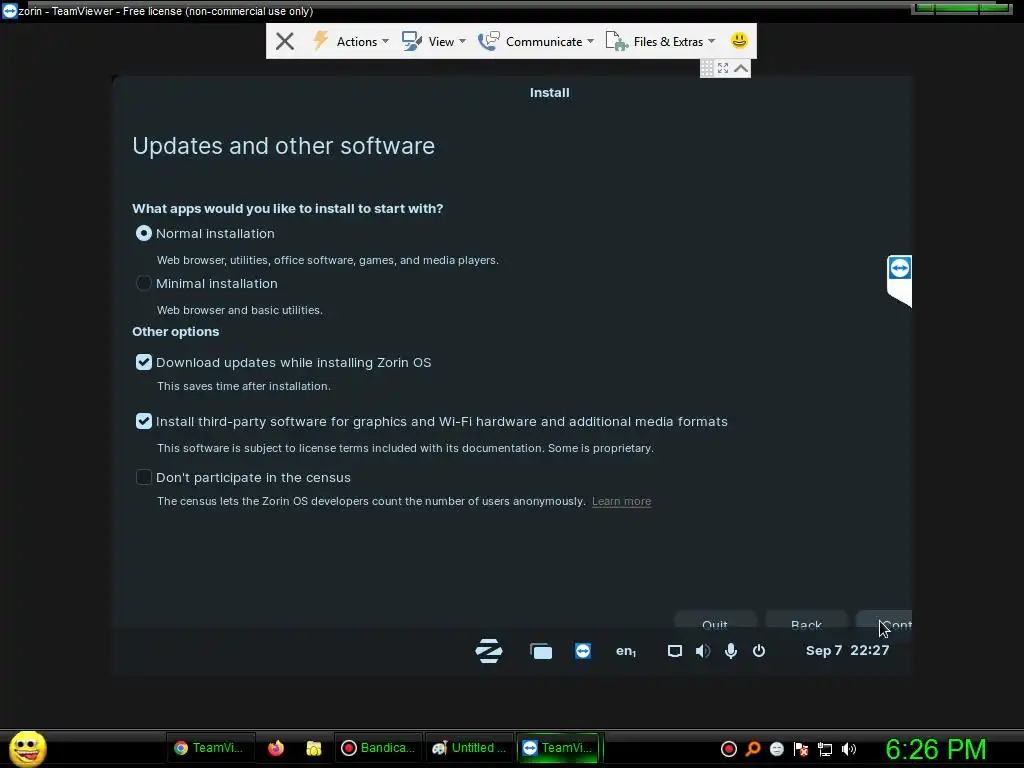Viewport: 1024px width, 768px height.
Task: Click the power icon in the Zorin tray
Action: click(759, 650)
